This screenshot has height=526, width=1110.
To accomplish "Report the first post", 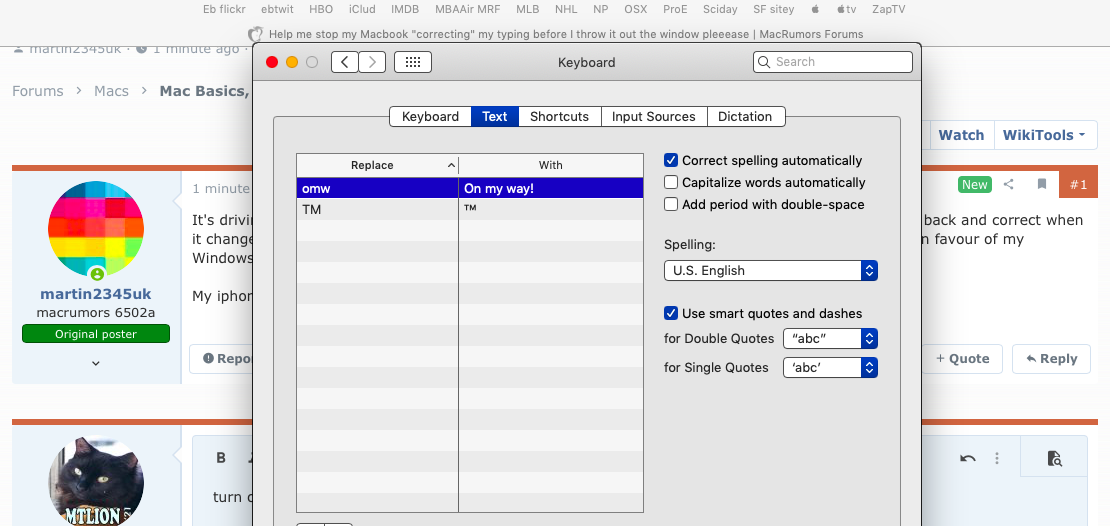I will coord(221,359).
